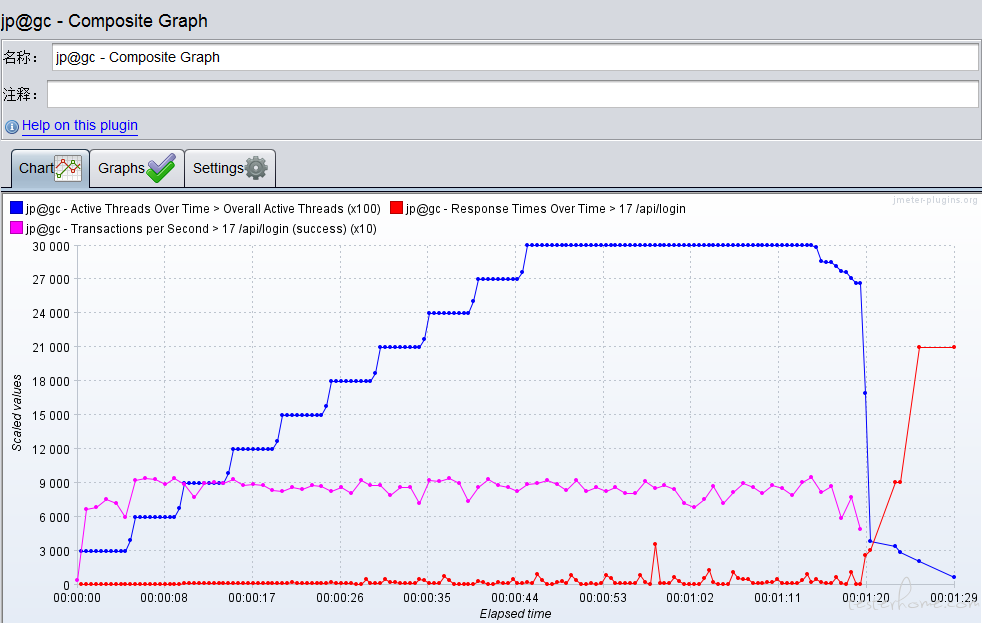Click the last red data point at 21 000

pyautogui.click(x=955, y=347)
